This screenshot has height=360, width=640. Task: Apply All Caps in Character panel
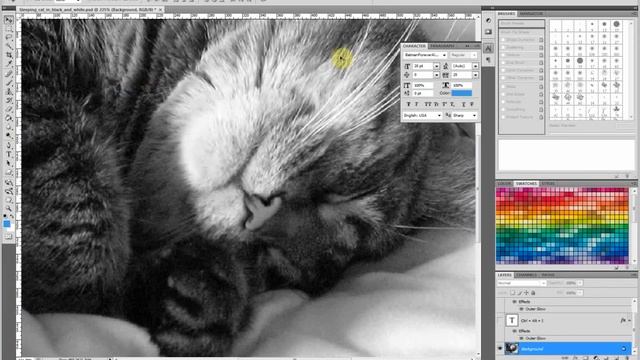point(428,104)
